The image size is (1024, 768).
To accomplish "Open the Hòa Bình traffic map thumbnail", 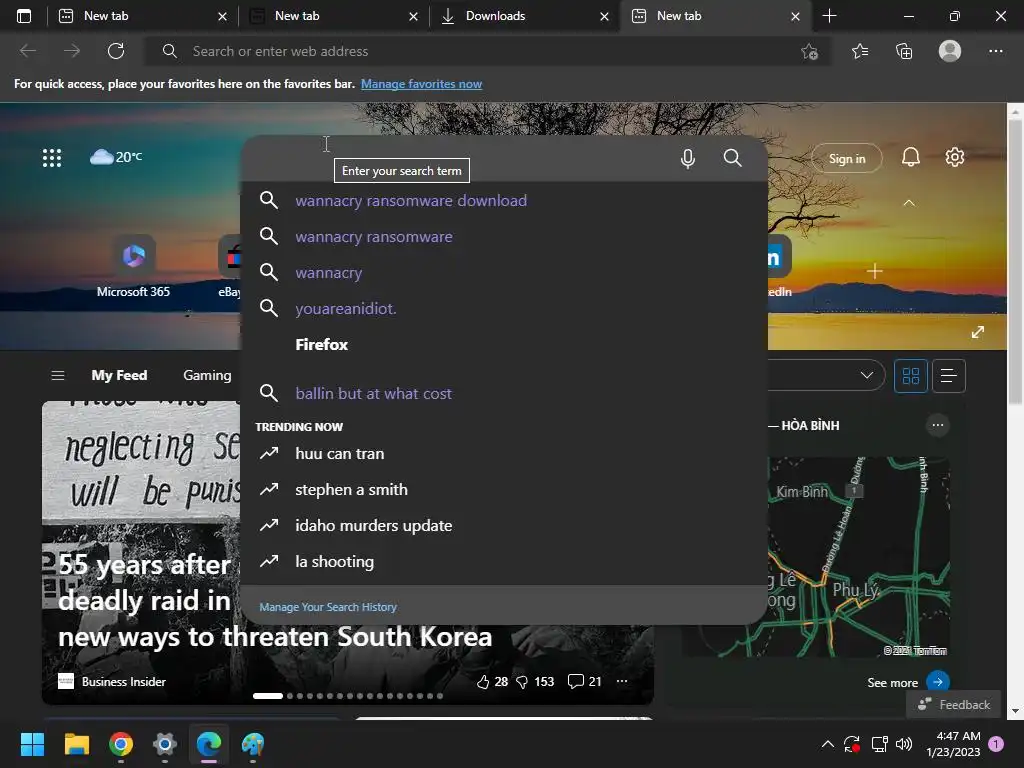I will coord(816,556).
